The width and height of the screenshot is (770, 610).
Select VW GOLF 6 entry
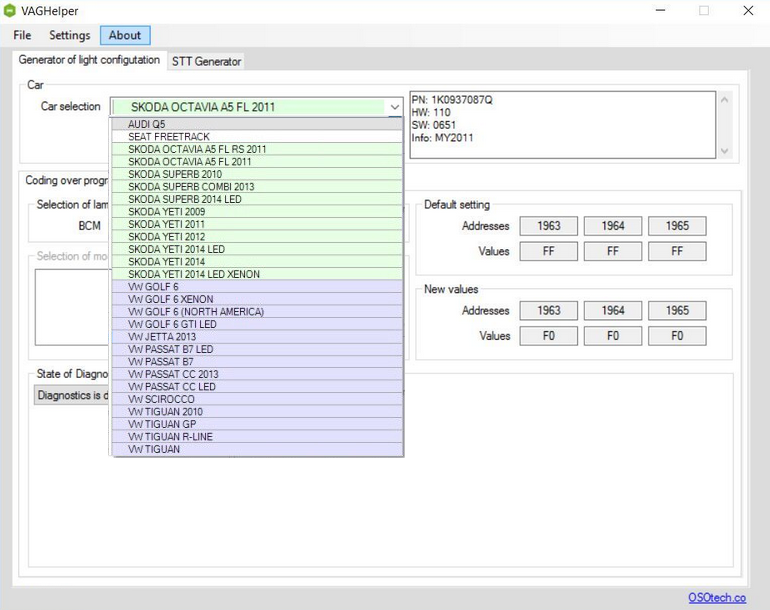tap(257, 287)
